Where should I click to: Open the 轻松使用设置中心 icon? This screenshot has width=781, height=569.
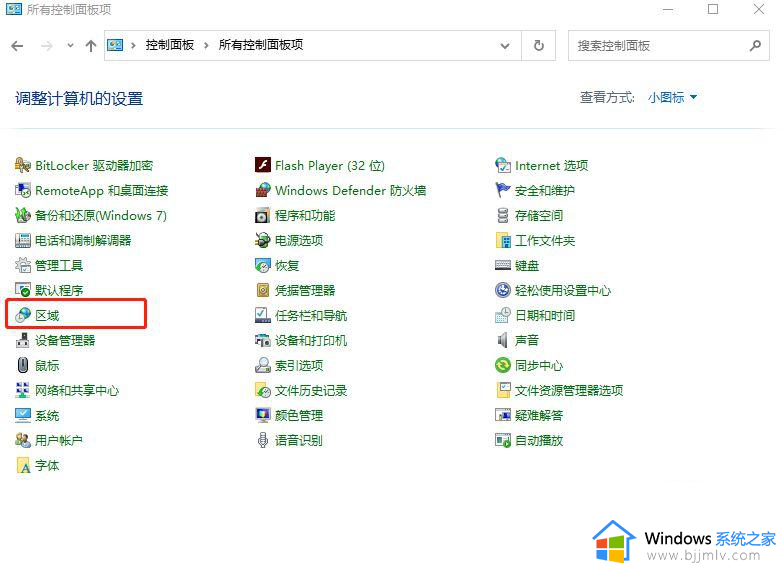(x=503, y=290)
